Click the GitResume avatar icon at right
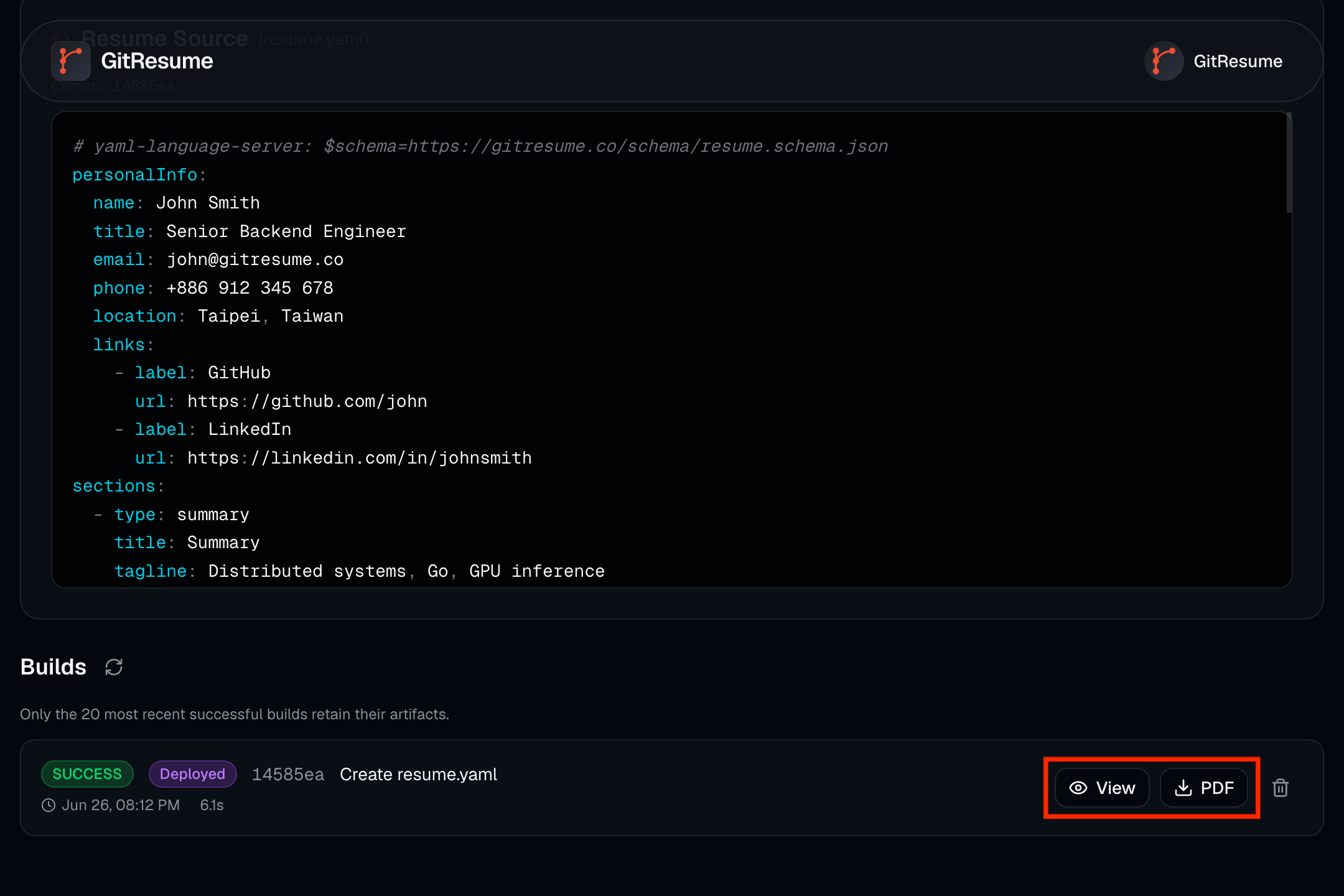Viewport: 1344px width, 896px height. (1164, 61)
